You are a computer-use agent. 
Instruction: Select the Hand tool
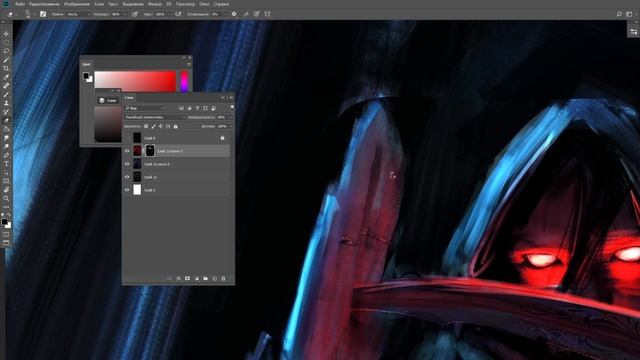[6, 190]
